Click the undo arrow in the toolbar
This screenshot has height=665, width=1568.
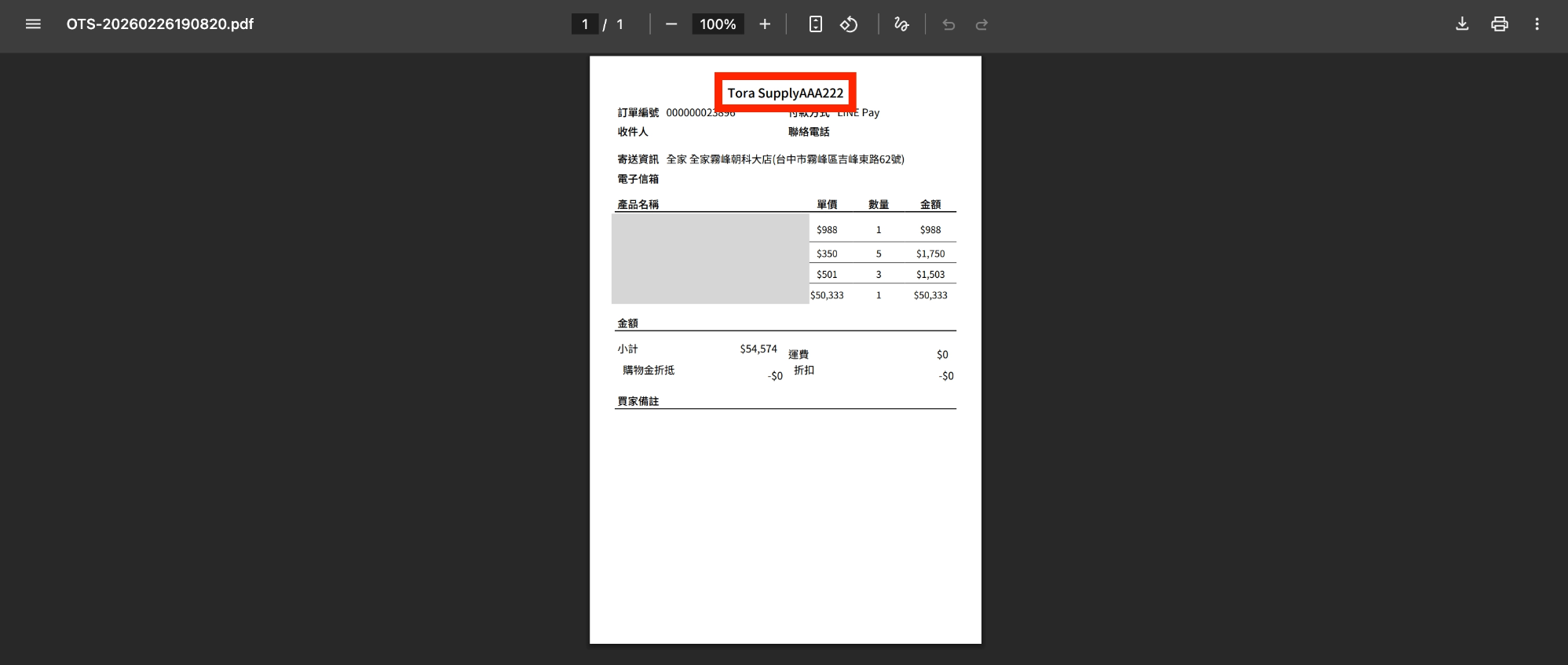click(x=948, y=24)
